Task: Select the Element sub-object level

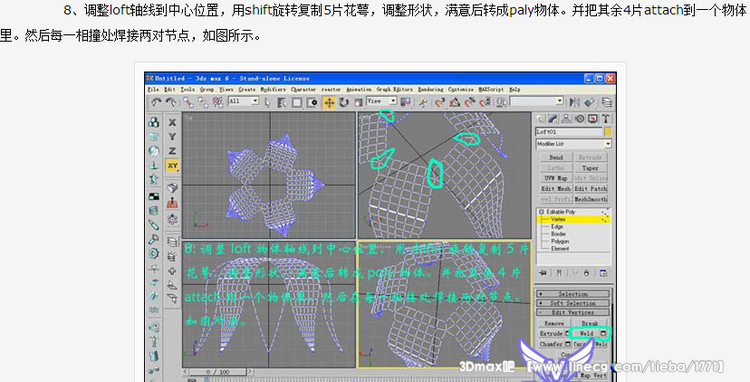Action: (x=560, y=249)
